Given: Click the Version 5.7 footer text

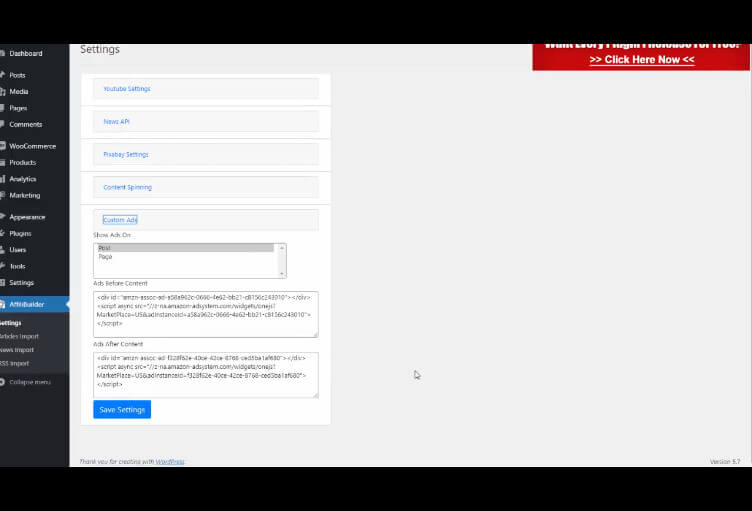Looking at the screenshot, I should click(725, 462).
